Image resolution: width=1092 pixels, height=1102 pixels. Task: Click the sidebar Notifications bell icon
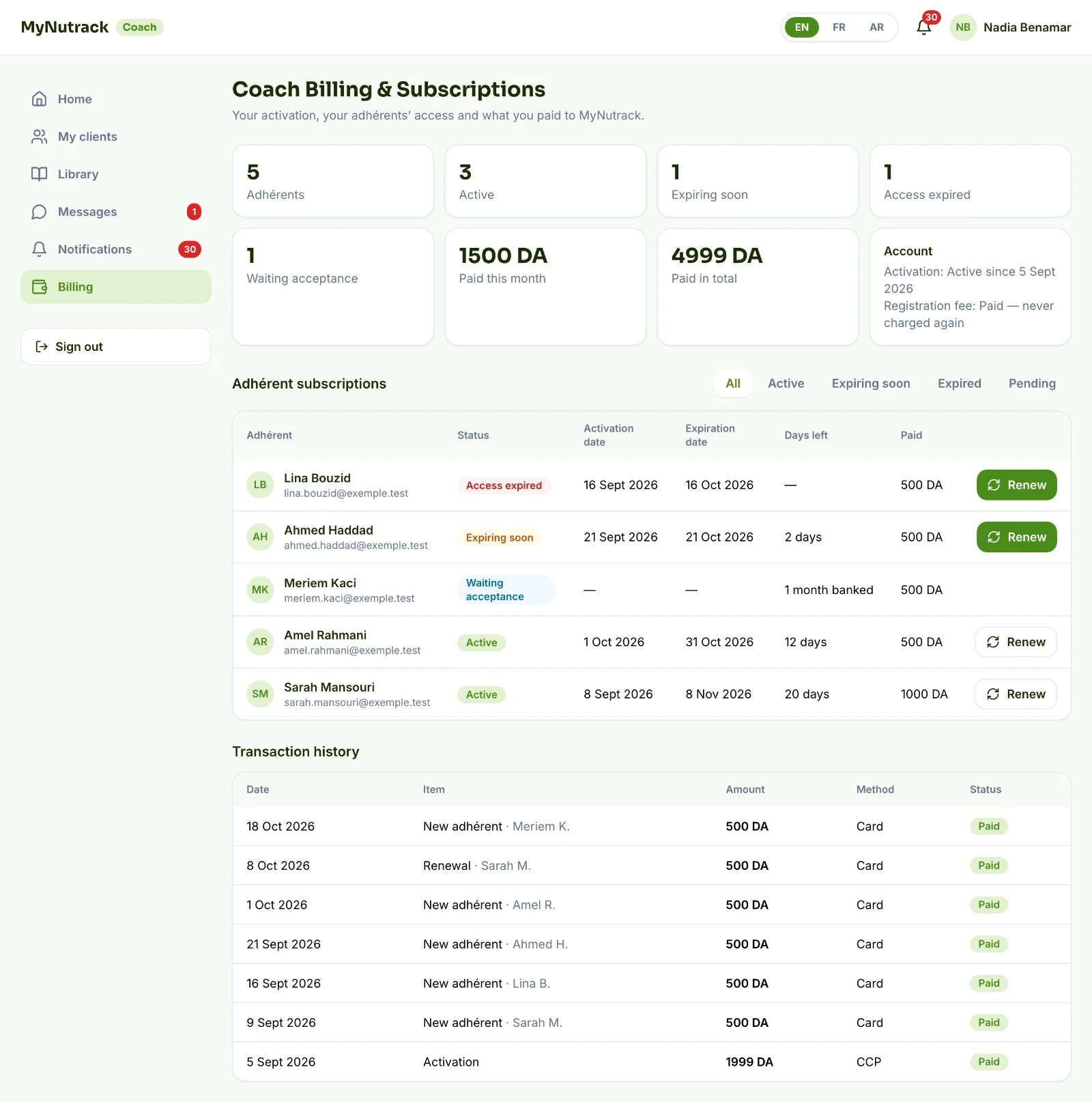40,249
